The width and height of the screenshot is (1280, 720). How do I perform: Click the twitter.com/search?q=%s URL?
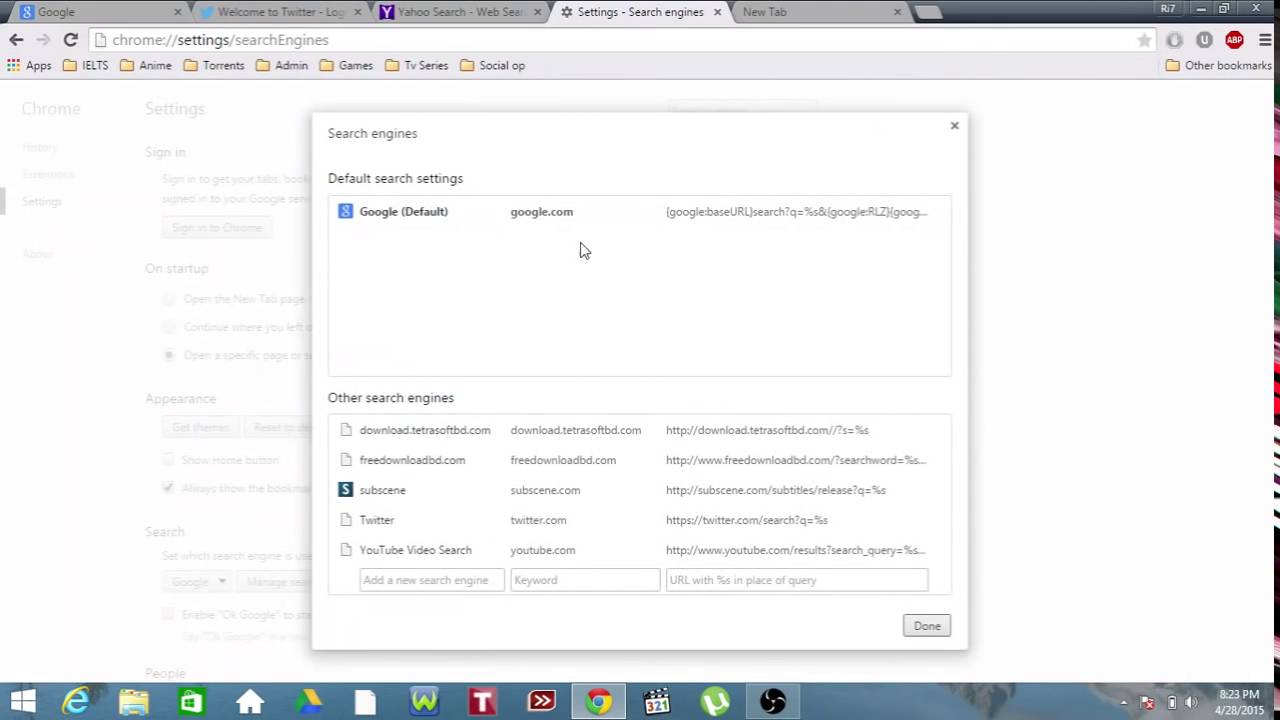(x=747, y=520)
